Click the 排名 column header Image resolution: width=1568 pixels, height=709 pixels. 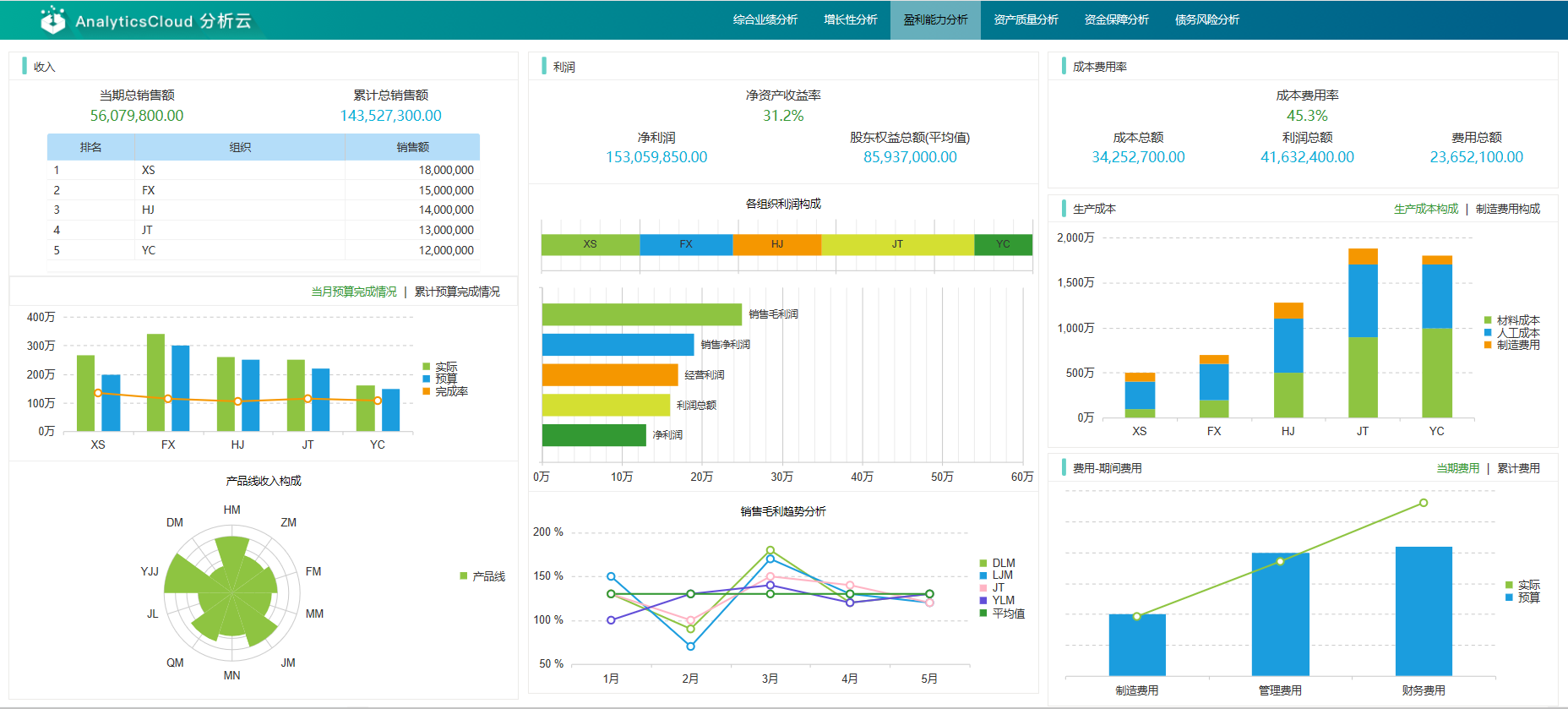pos(90,147)
